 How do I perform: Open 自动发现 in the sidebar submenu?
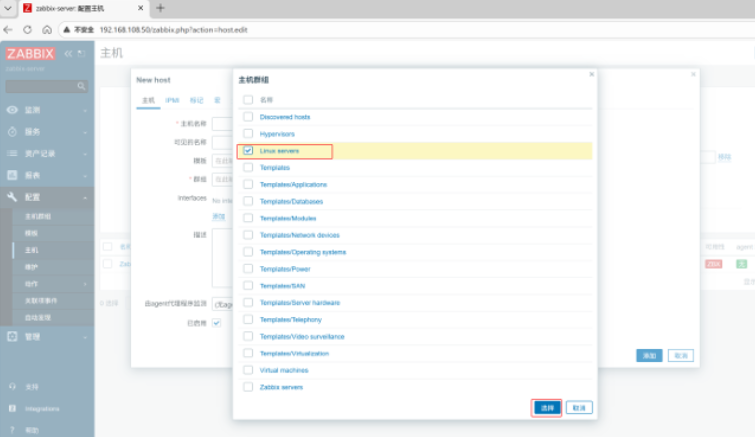tap(38, 318)
